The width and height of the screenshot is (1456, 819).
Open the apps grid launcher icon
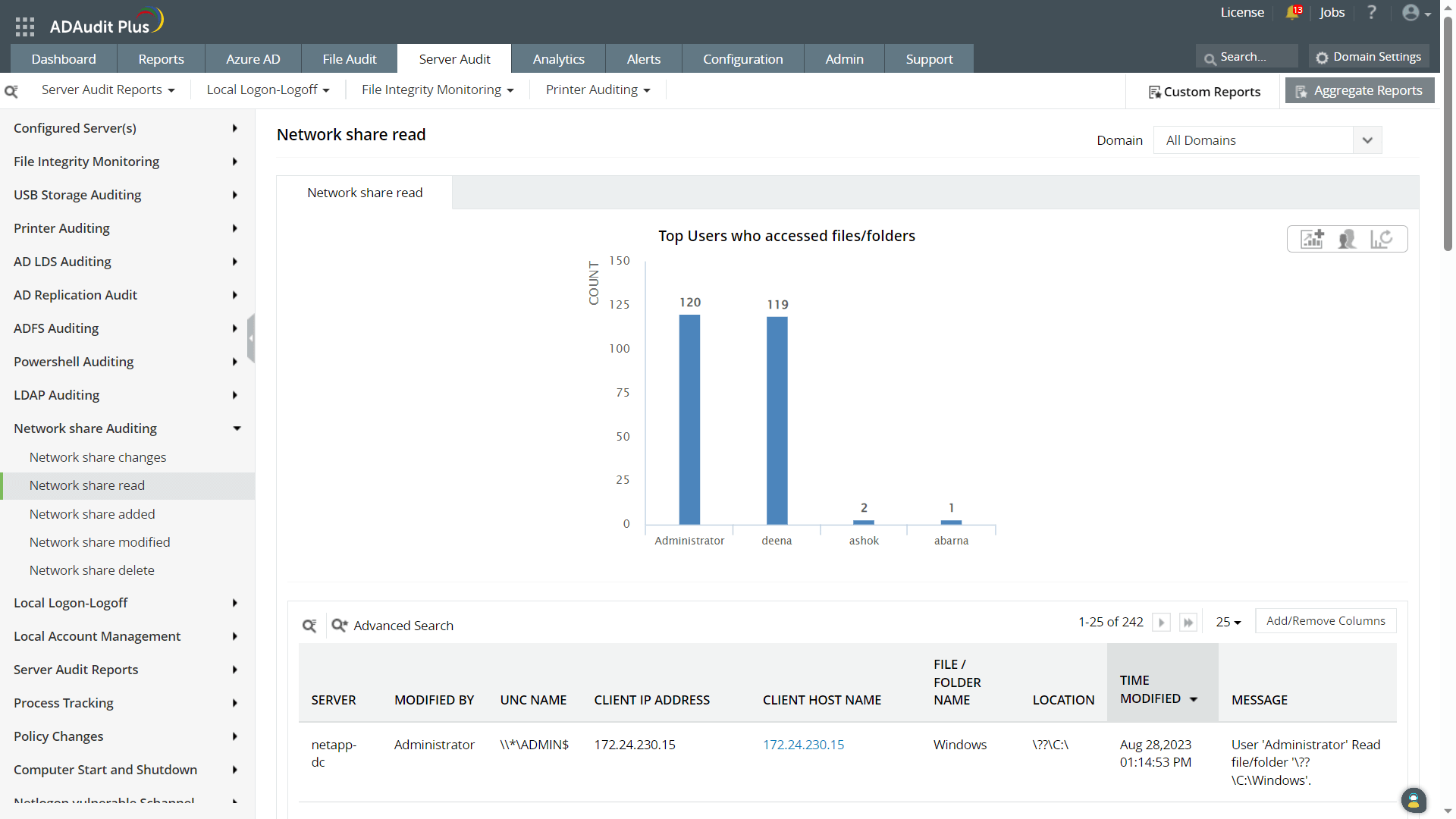point(25,27)
